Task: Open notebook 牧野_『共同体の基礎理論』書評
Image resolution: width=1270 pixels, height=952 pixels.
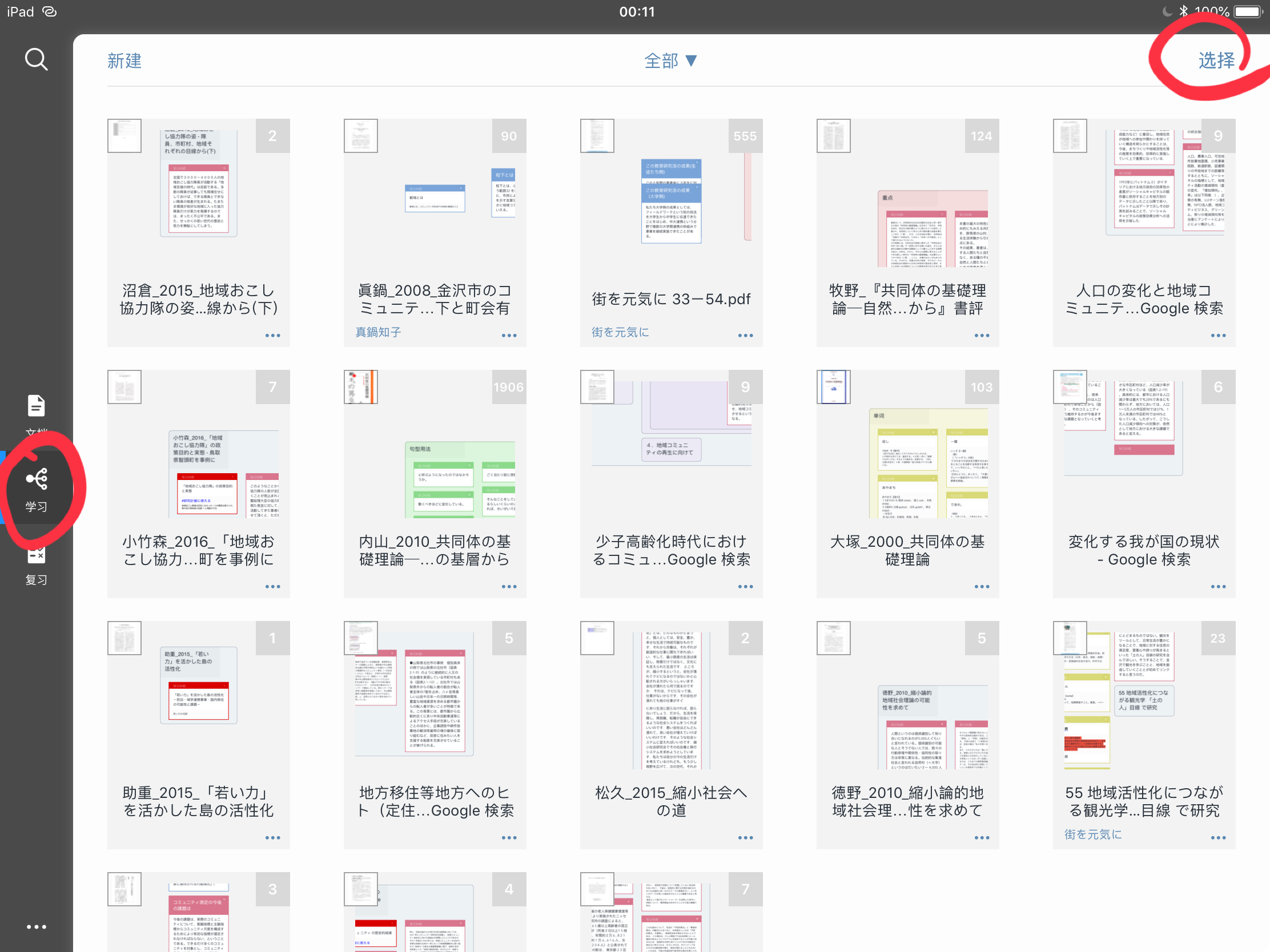Action: (908, 232)
